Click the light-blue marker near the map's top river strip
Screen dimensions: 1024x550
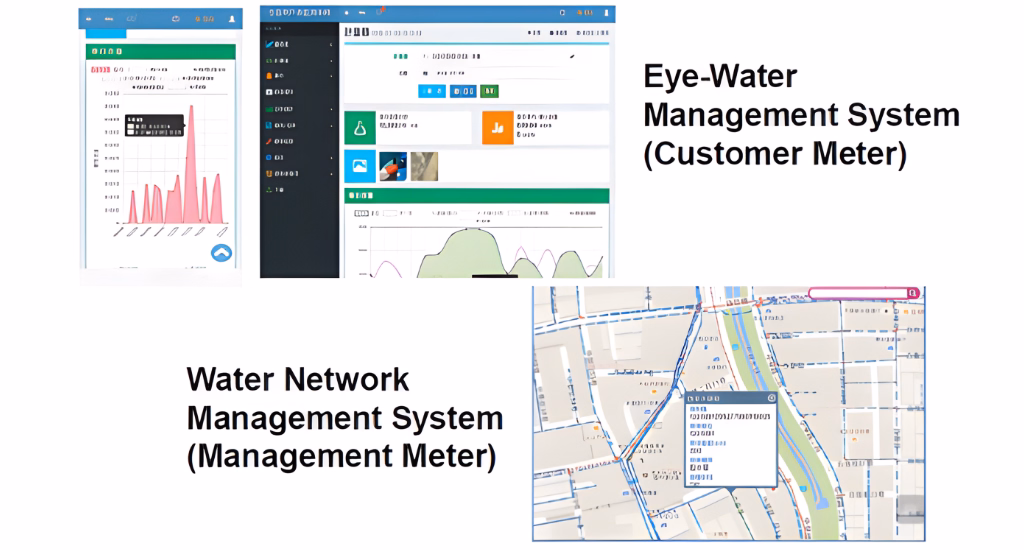pos(735,347)
